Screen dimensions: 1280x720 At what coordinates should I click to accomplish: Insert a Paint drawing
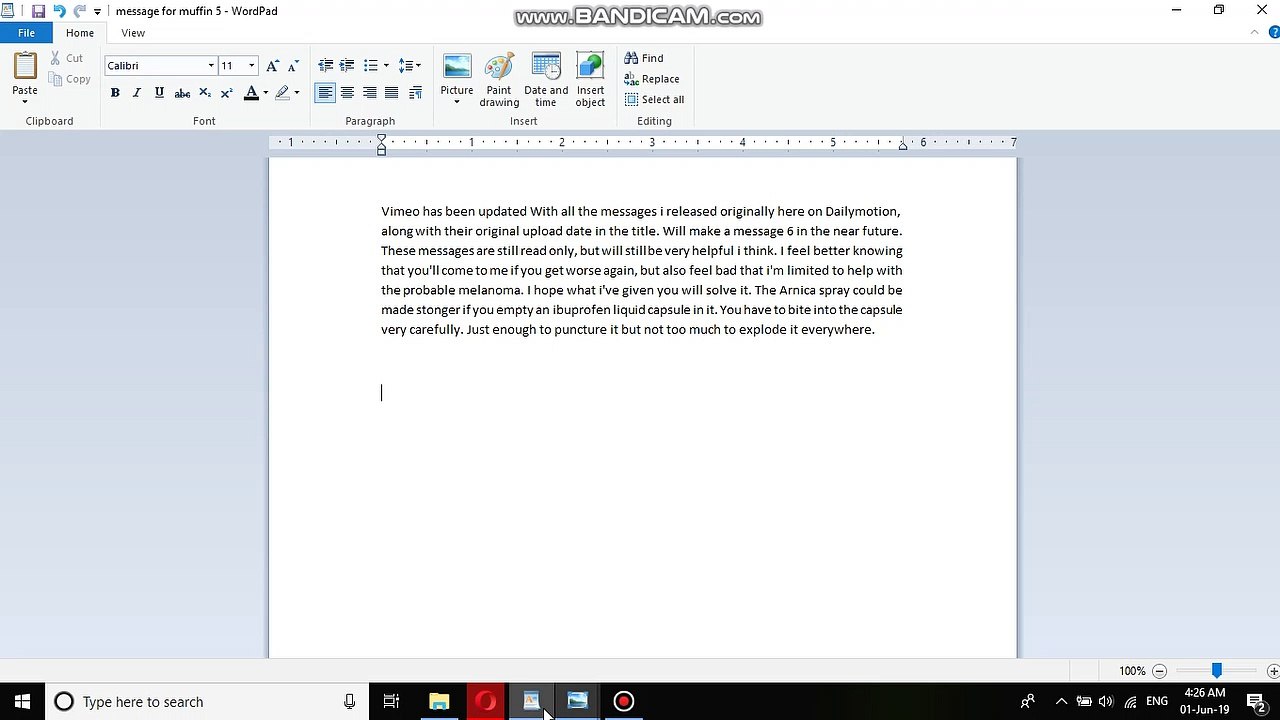pos(499,80)
